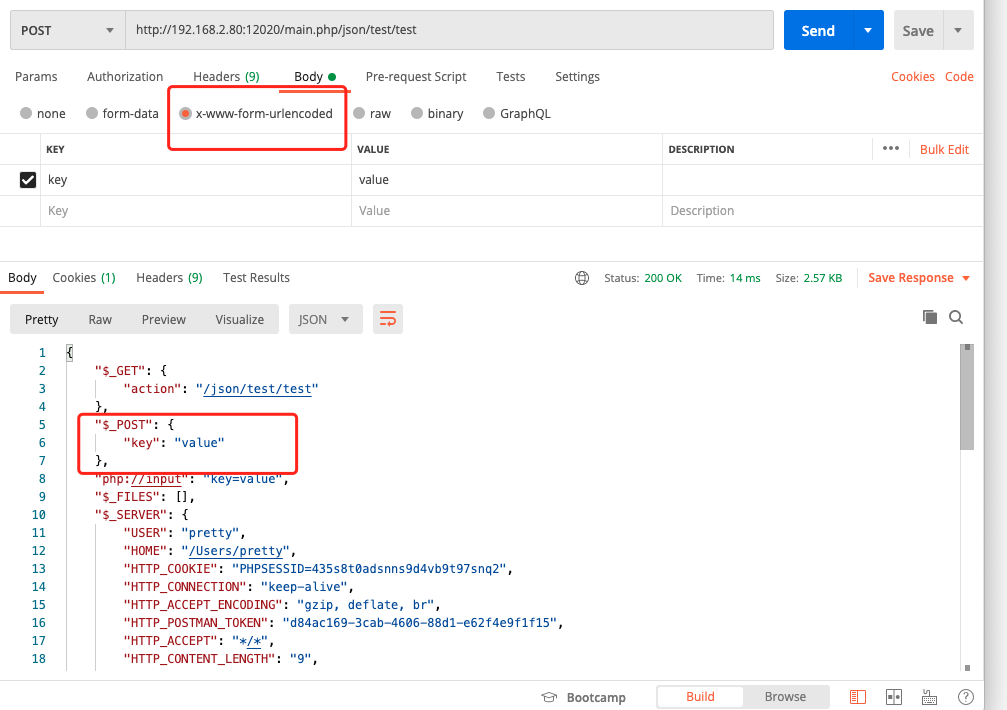Copy the response body using the copy icon
The height and width of the screenshot is (710, 1007).
point(930,316)
